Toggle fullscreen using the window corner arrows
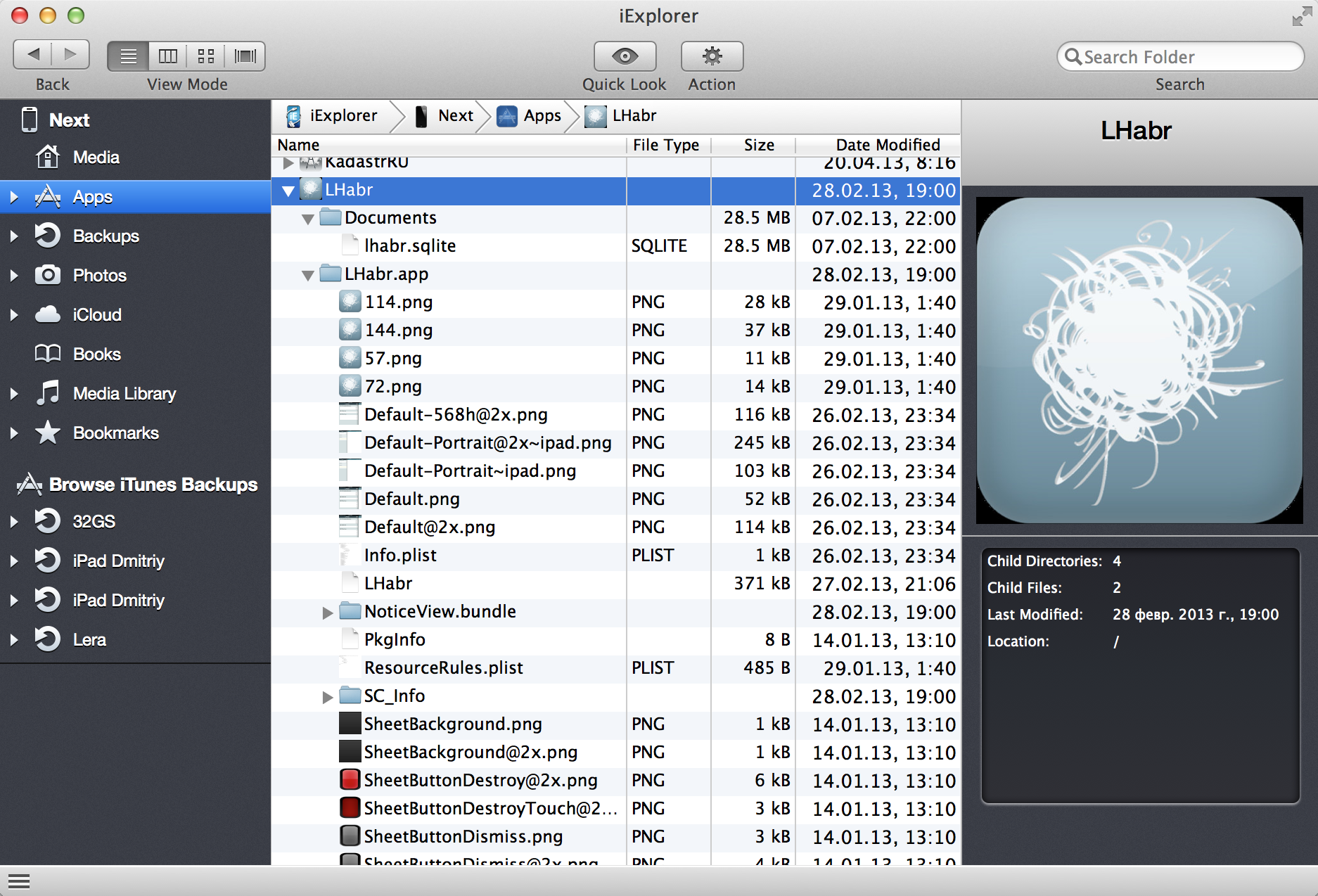This screenshot has height=896, width=1318. click(x=1301, y=16)
